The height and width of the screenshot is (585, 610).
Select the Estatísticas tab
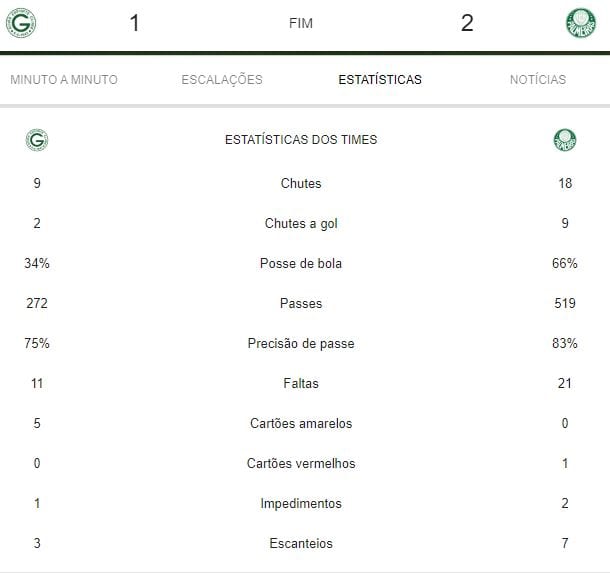point(380,80)
